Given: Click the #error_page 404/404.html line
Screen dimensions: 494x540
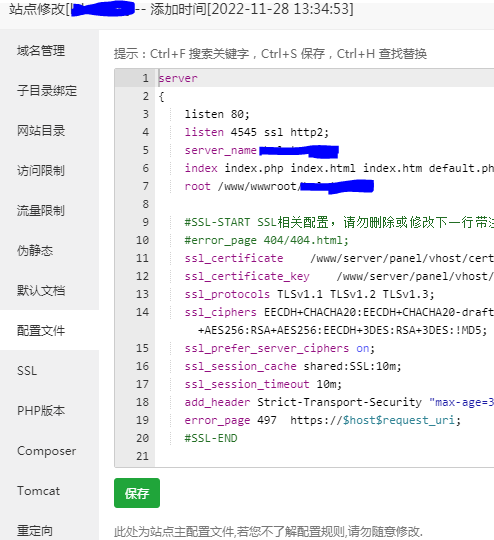Looking at the screenshot, I should 267,240.
